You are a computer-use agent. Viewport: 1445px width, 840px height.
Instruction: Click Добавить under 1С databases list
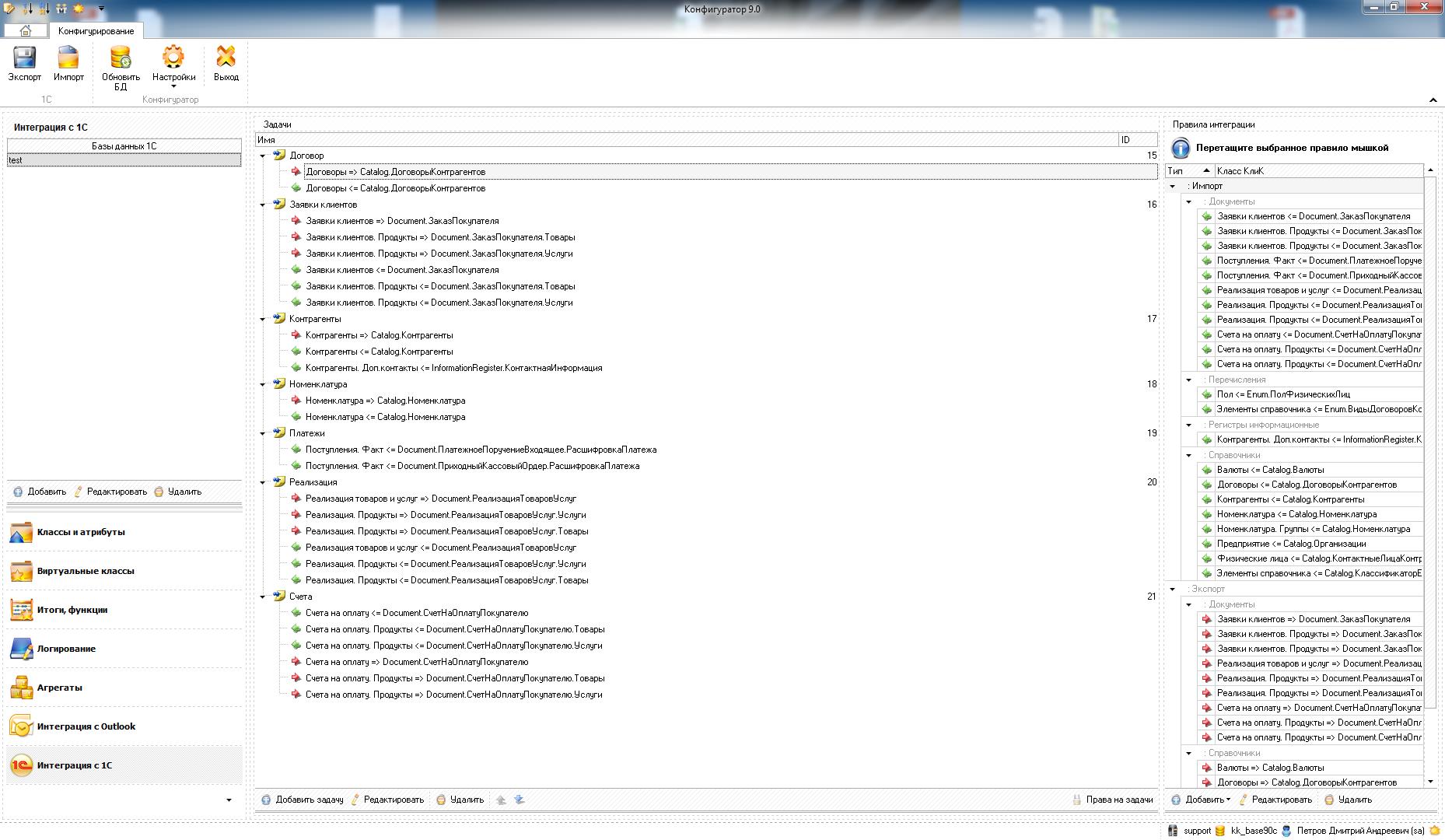coord(40,492)
